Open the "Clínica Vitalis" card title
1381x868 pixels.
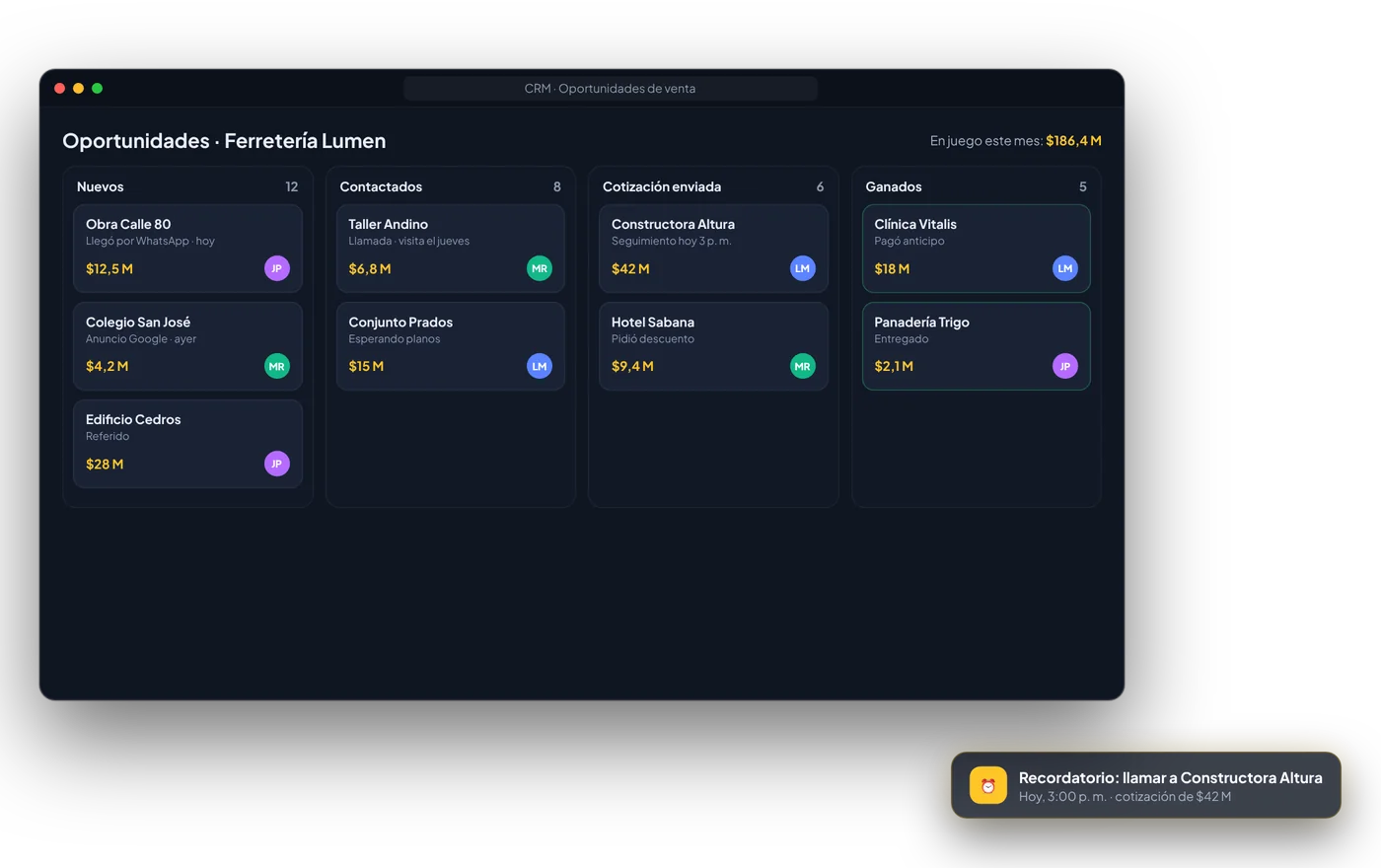[915, 224]
